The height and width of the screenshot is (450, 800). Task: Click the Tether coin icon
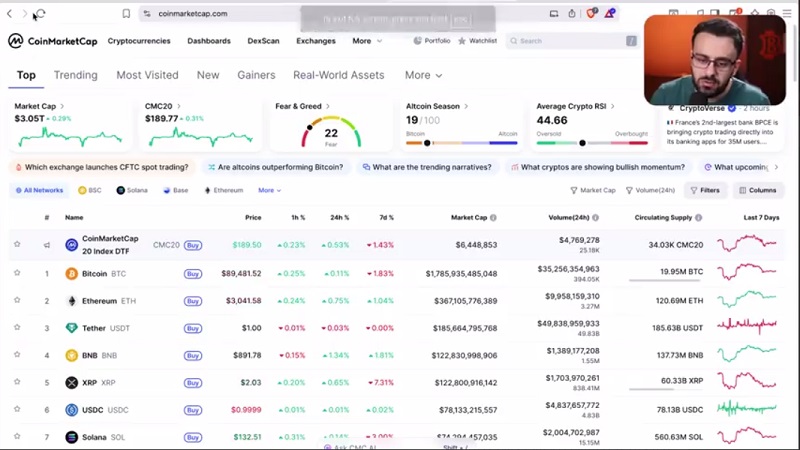tap(72, 328)
